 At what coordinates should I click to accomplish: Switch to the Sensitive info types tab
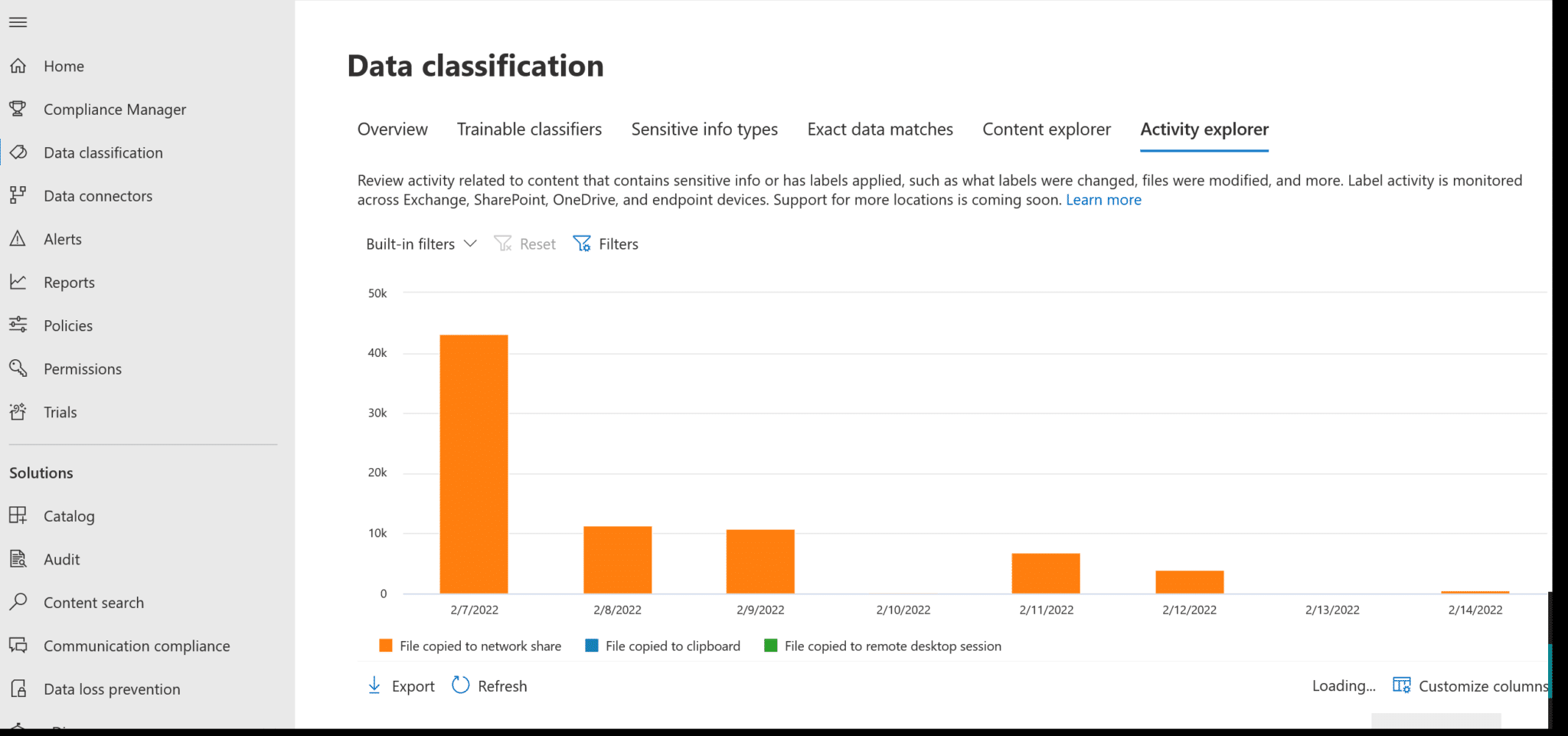[704, 129]
